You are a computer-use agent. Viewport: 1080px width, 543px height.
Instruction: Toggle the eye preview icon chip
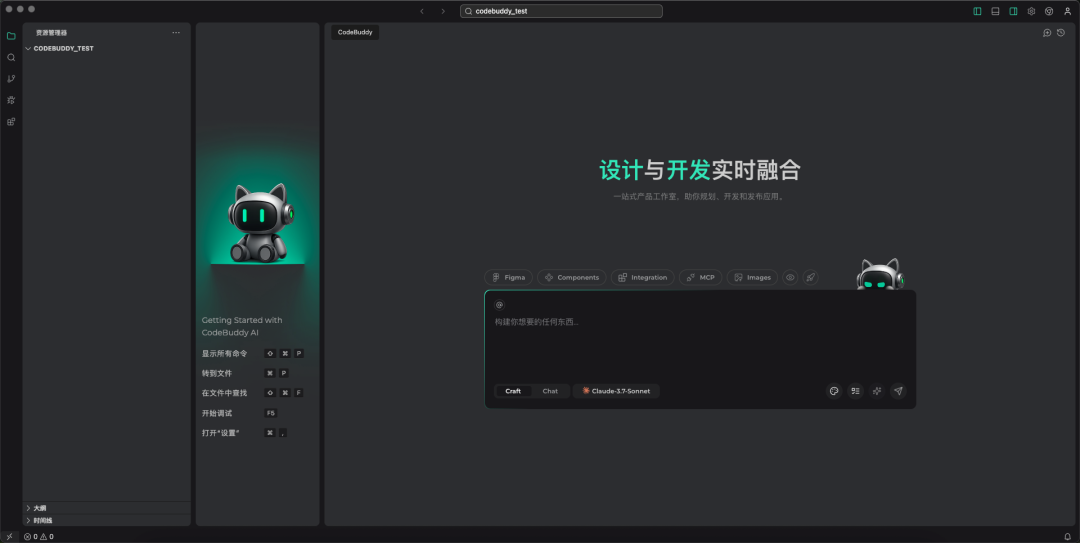point(790,277)
